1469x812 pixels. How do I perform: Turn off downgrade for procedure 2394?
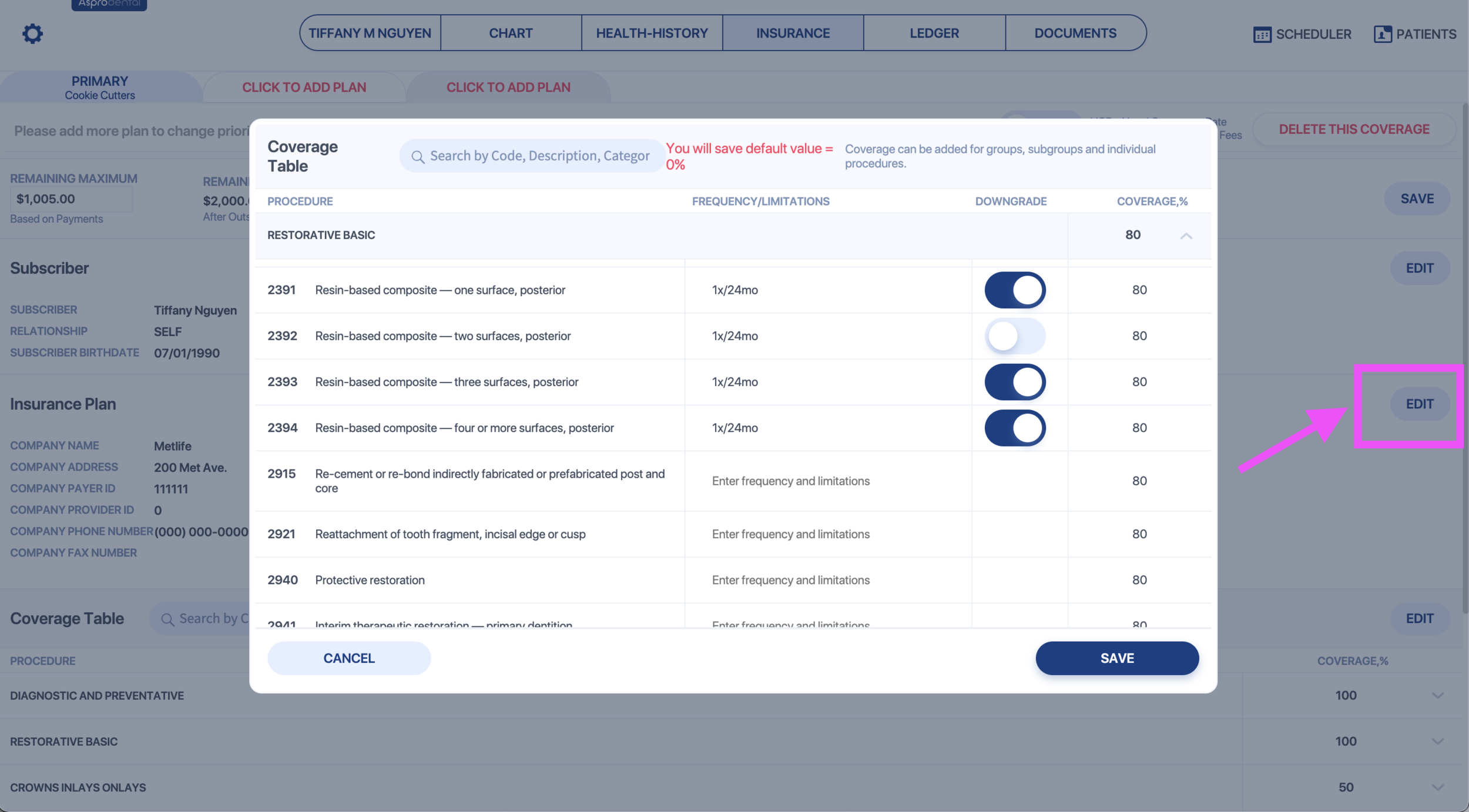point(1015,428)
